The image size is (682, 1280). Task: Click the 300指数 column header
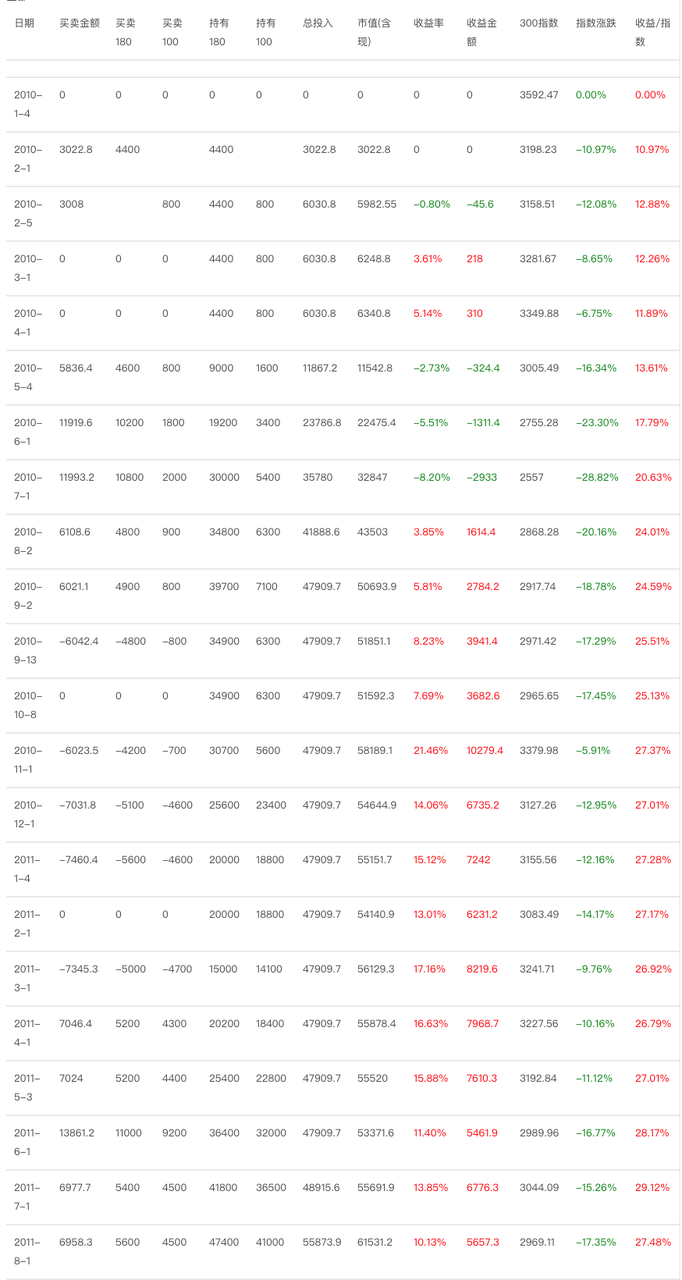click(x=538, y=23)
